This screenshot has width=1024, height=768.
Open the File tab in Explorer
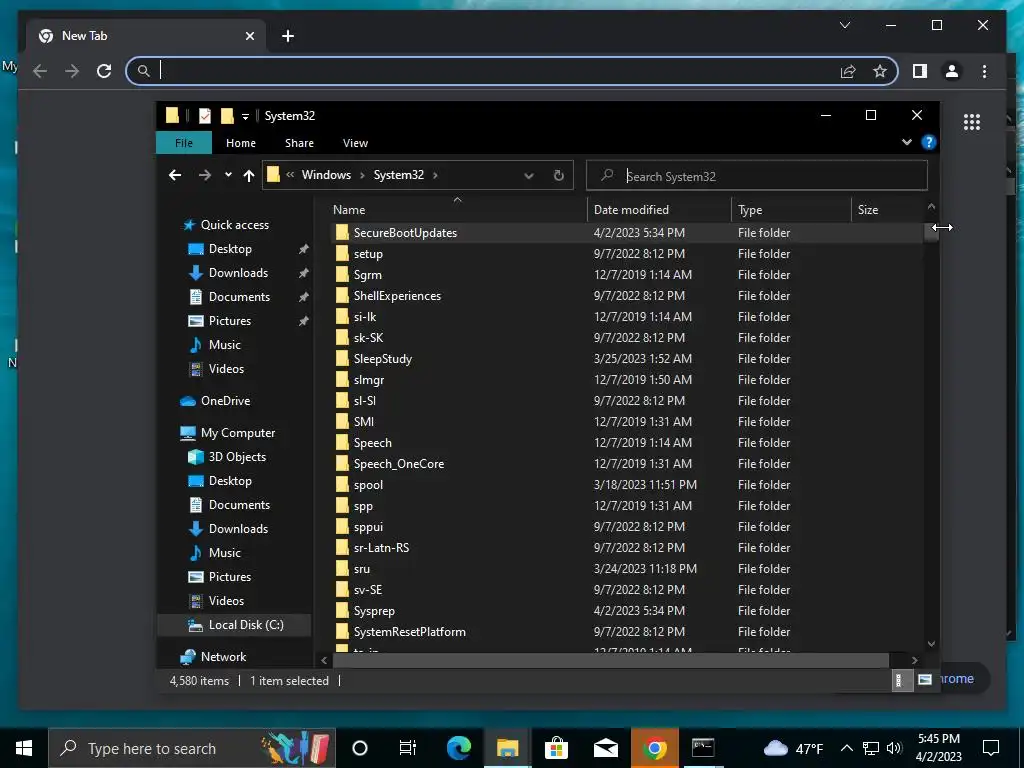click(x=184, y=142)
